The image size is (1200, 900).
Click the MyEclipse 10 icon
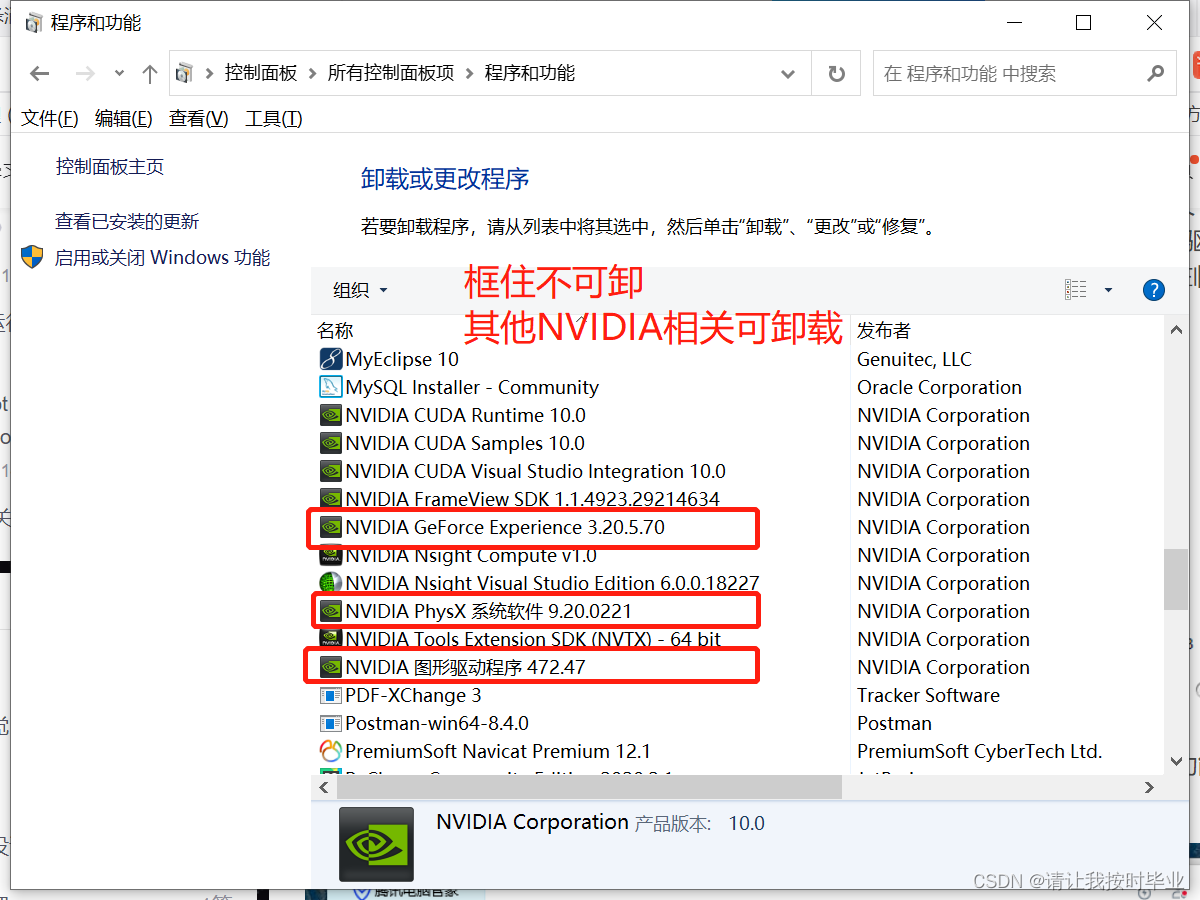click(331, 359)
